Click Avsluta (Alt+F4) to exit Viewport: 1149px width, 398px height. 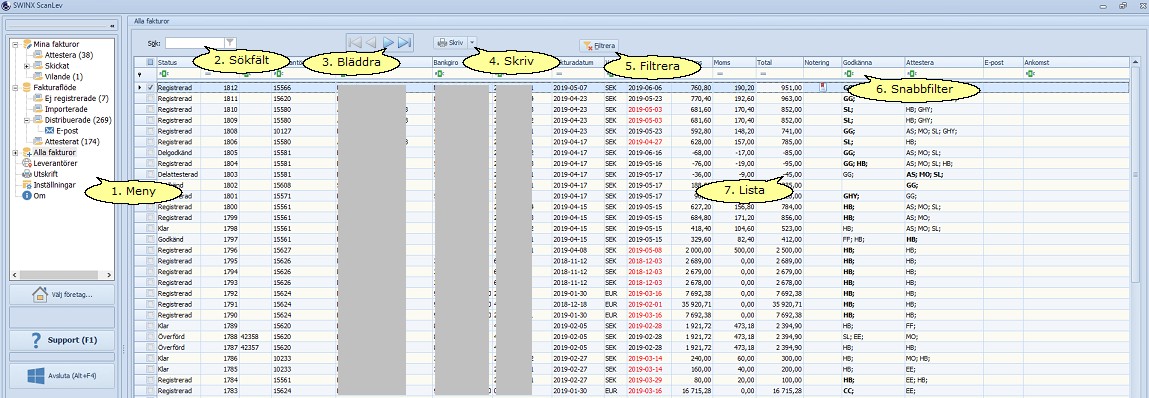pos(62,376)
